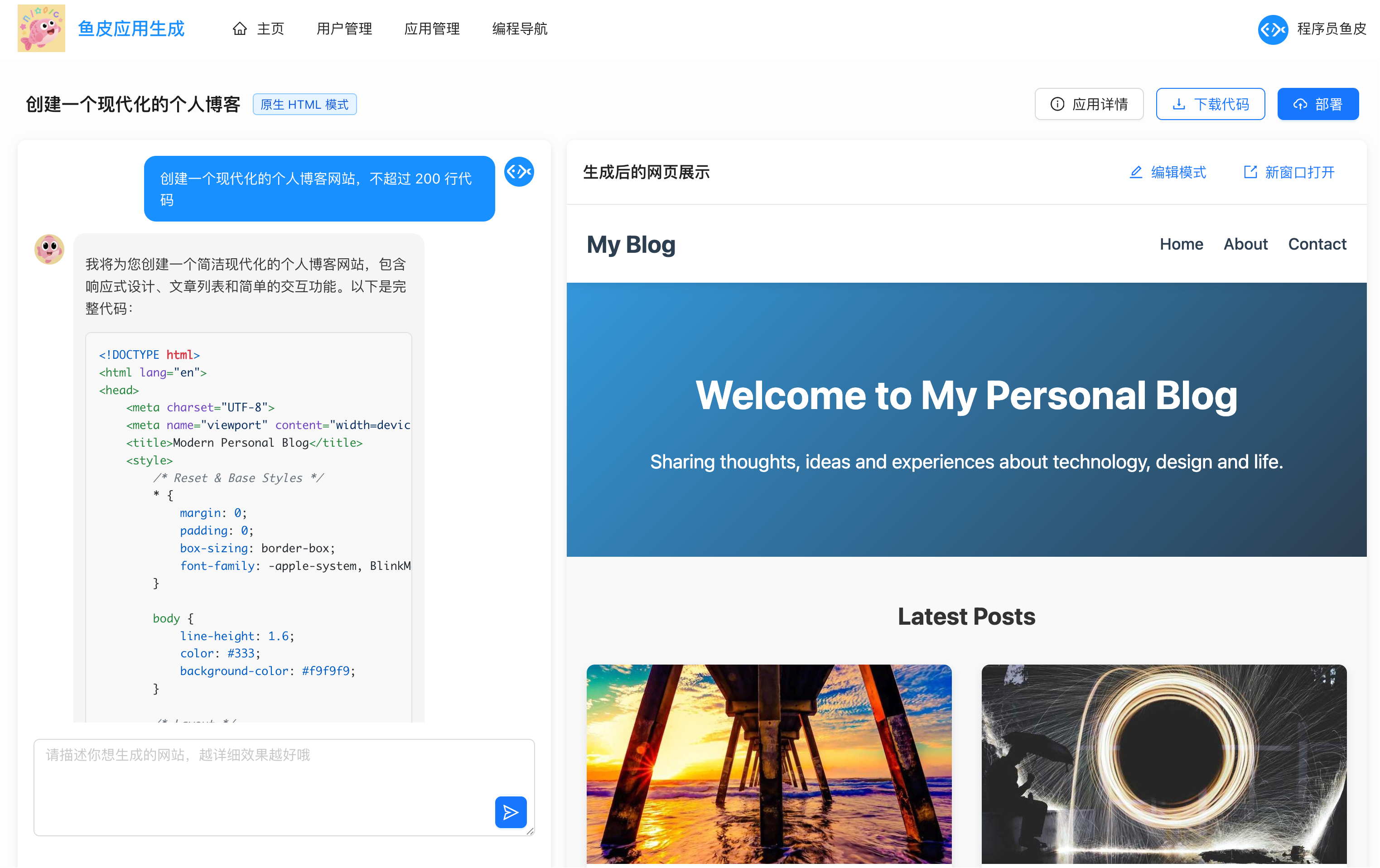Click the pink fish AI avatar in chat

click(x=49, y=249)
